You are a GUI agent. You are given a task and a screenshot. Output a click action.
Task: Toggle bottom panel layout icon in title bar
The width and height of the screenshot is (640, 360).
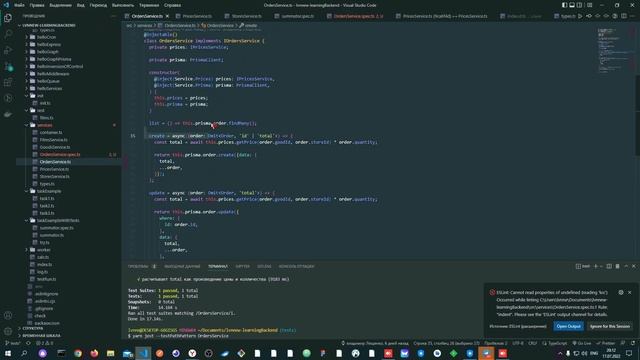572,5
